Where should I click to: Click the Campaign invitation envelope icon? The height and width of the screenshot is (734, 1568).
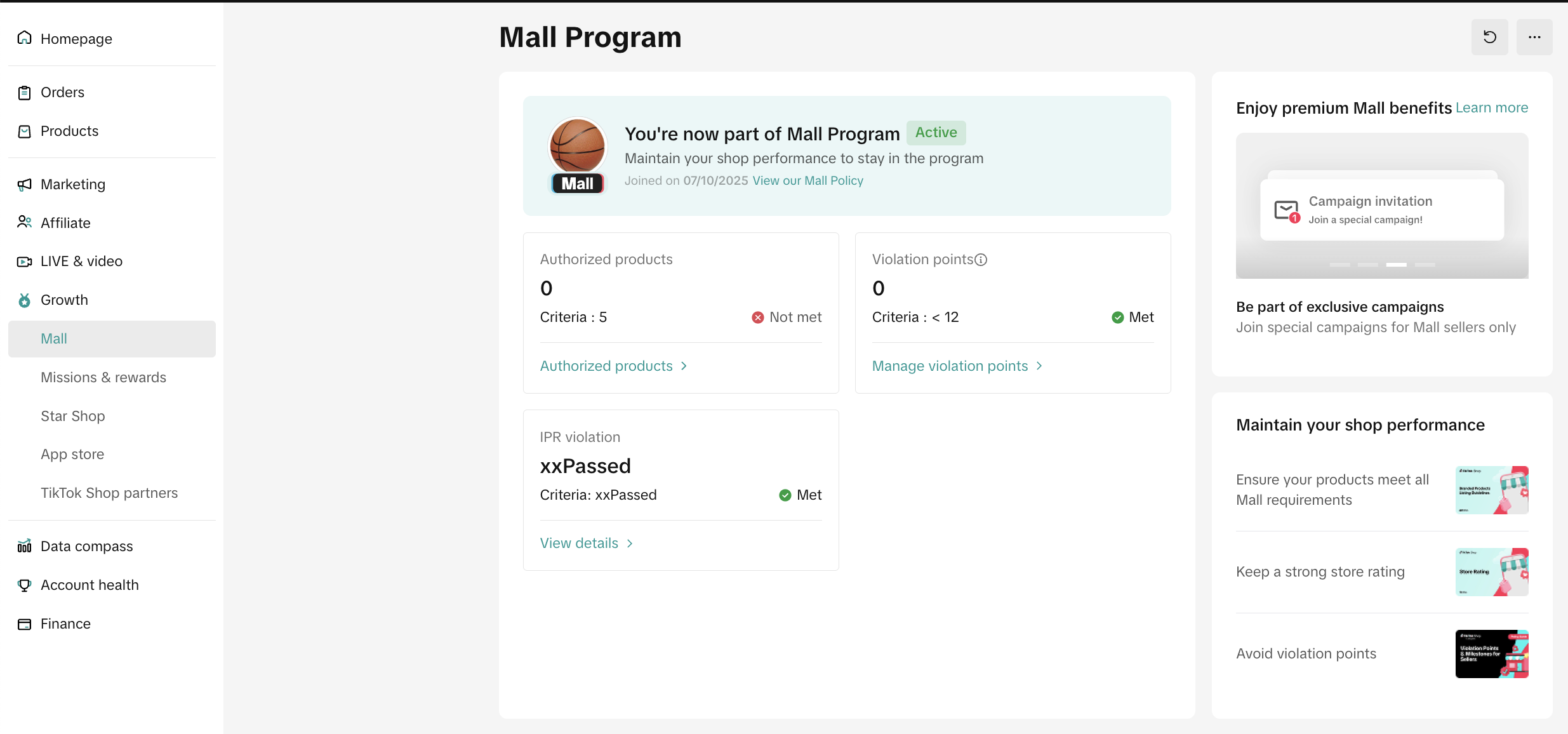1287,210
